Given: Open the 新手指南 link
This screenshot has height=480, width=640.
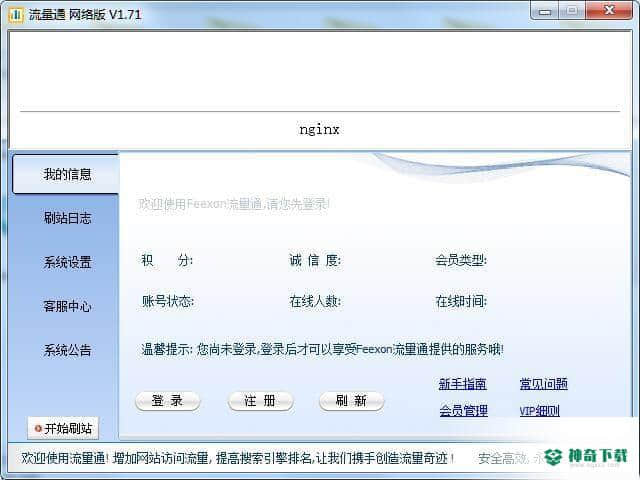Looking at the screenshot, I should (462, 384).
